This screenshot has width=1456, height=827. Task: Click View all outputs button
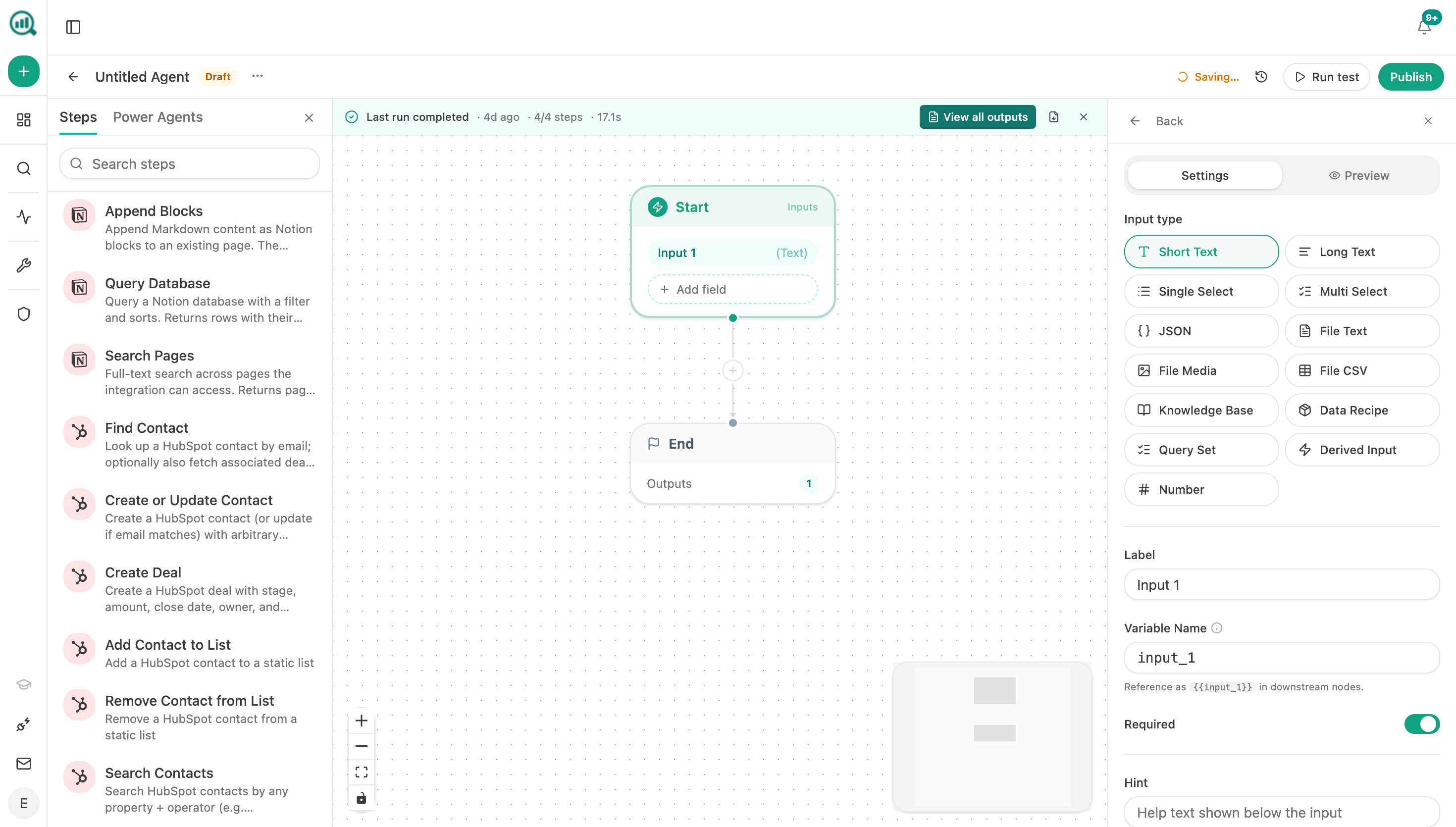coord(977,117)
